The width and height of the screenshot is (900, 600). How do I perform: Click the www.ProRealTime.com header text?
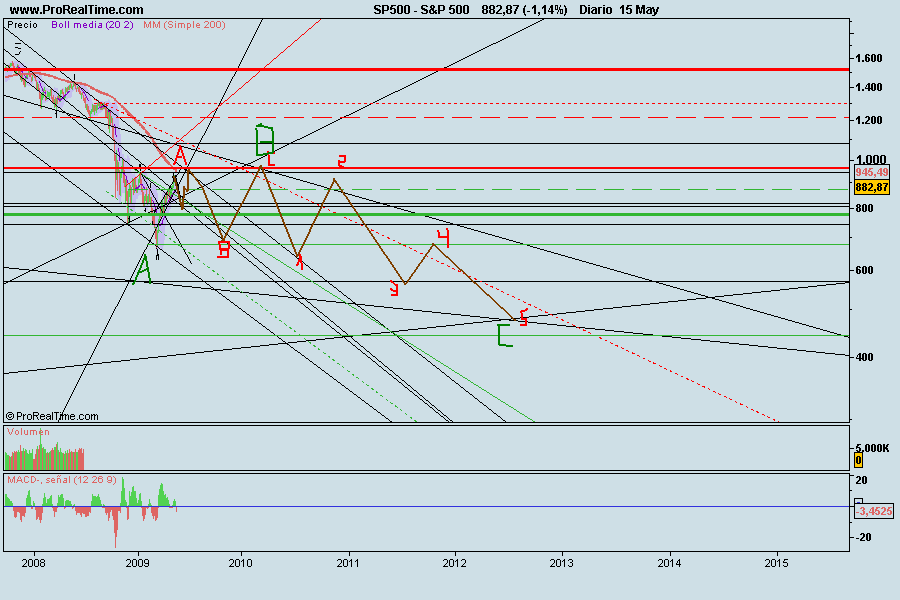(76, 10)
